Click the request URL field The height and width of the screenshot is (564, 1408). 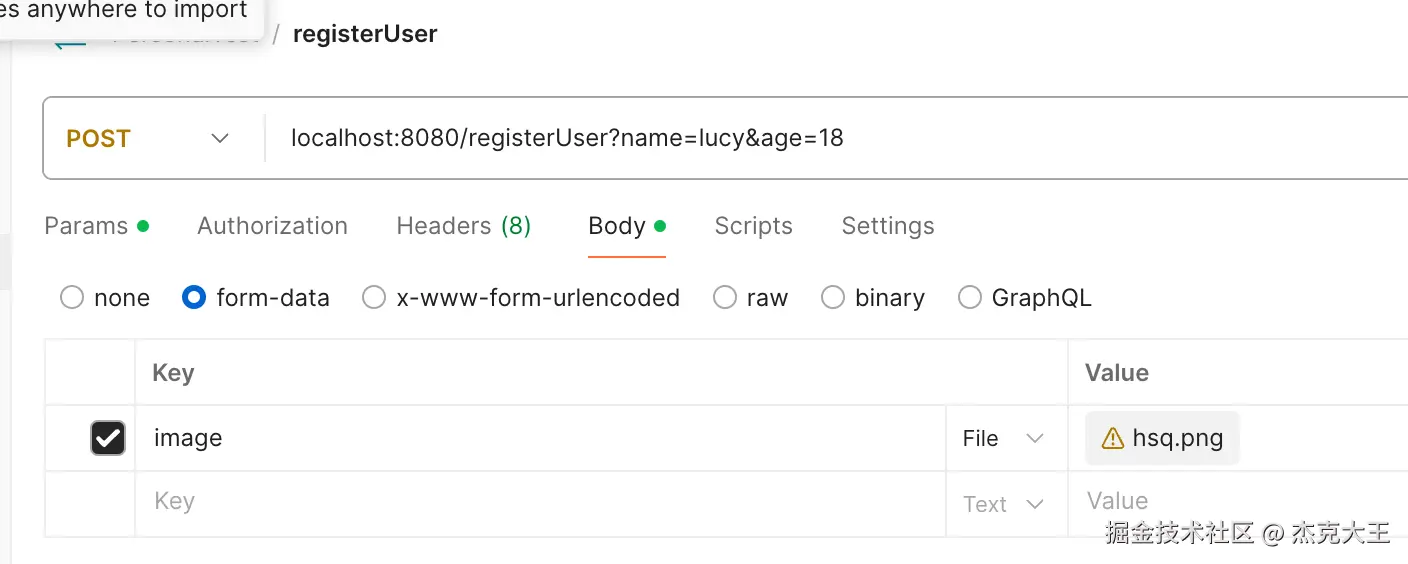[x=700, y=138]
